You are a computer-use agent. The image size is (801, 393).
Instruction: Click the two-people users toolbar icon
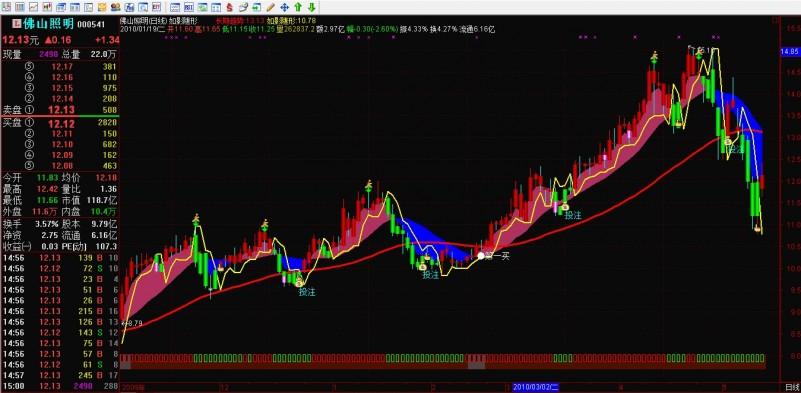coord(115,7)
